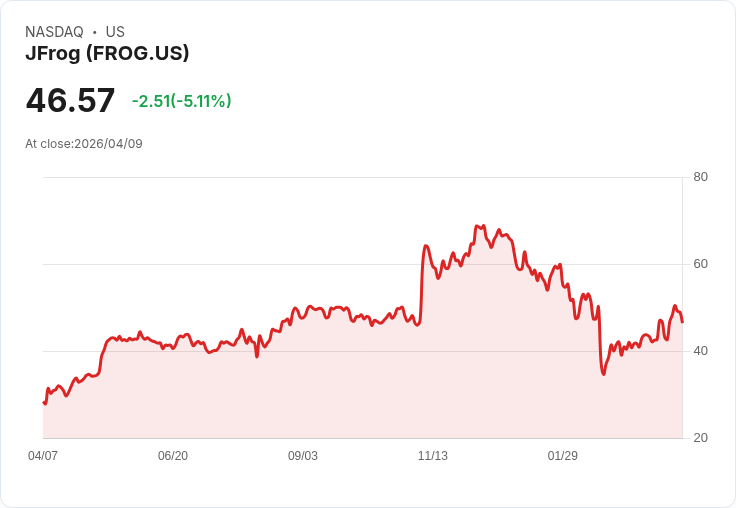Click the chart line's starting point
This screenshot has height=508, width=736.
[44, 403]
